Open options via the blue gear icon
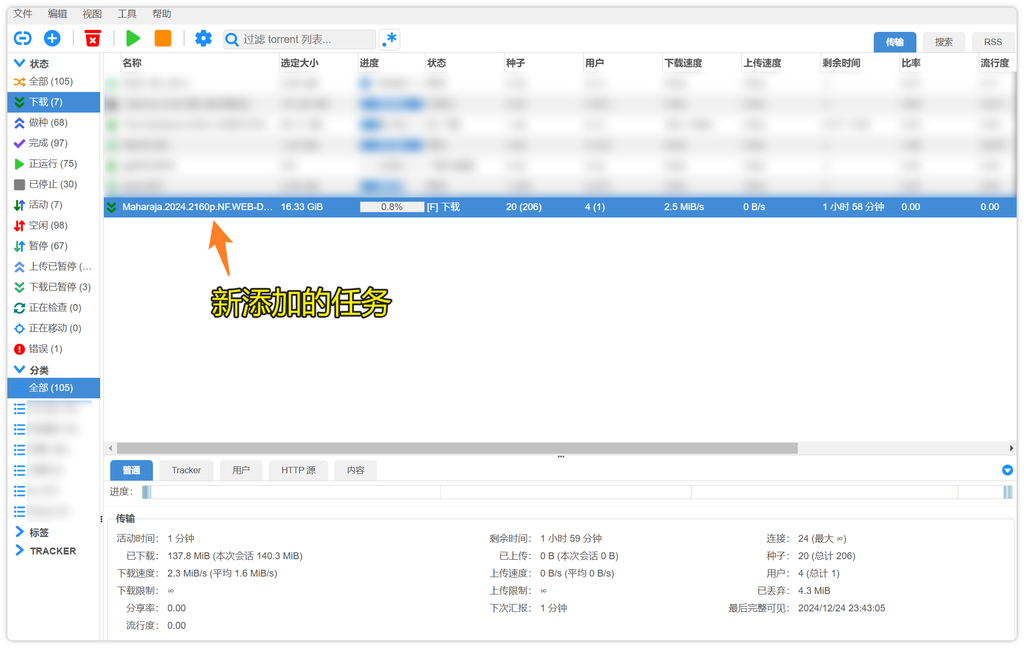This screenshot has width=1024, height=648. click(x=203, y=38)
